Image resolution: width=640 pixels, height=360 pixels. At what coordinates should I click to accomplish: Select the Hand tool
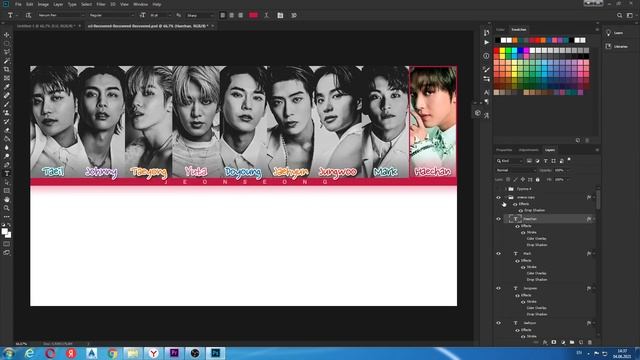(x=7, y=200)
